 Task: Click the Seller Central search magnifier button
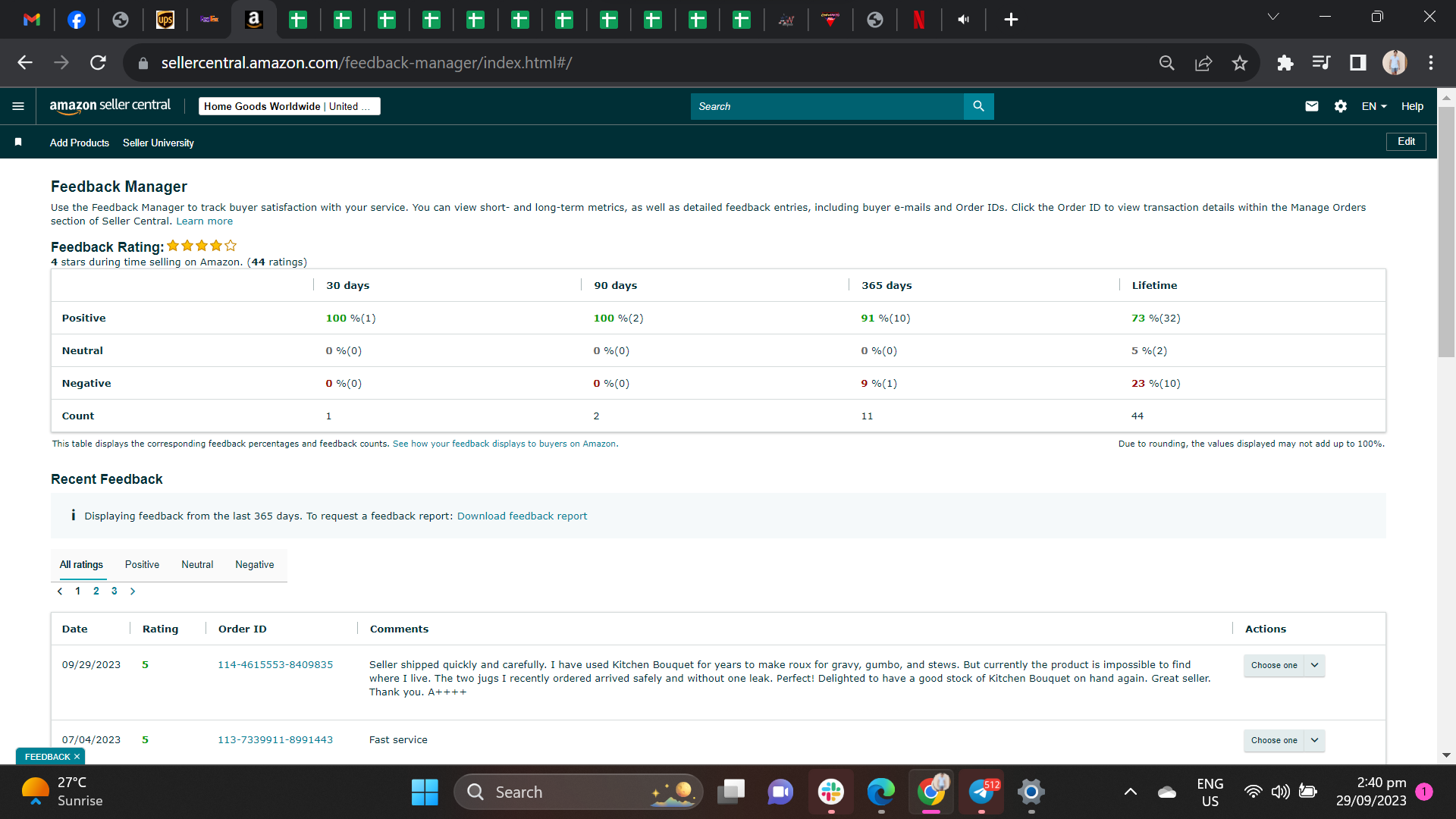coord(978,106)
